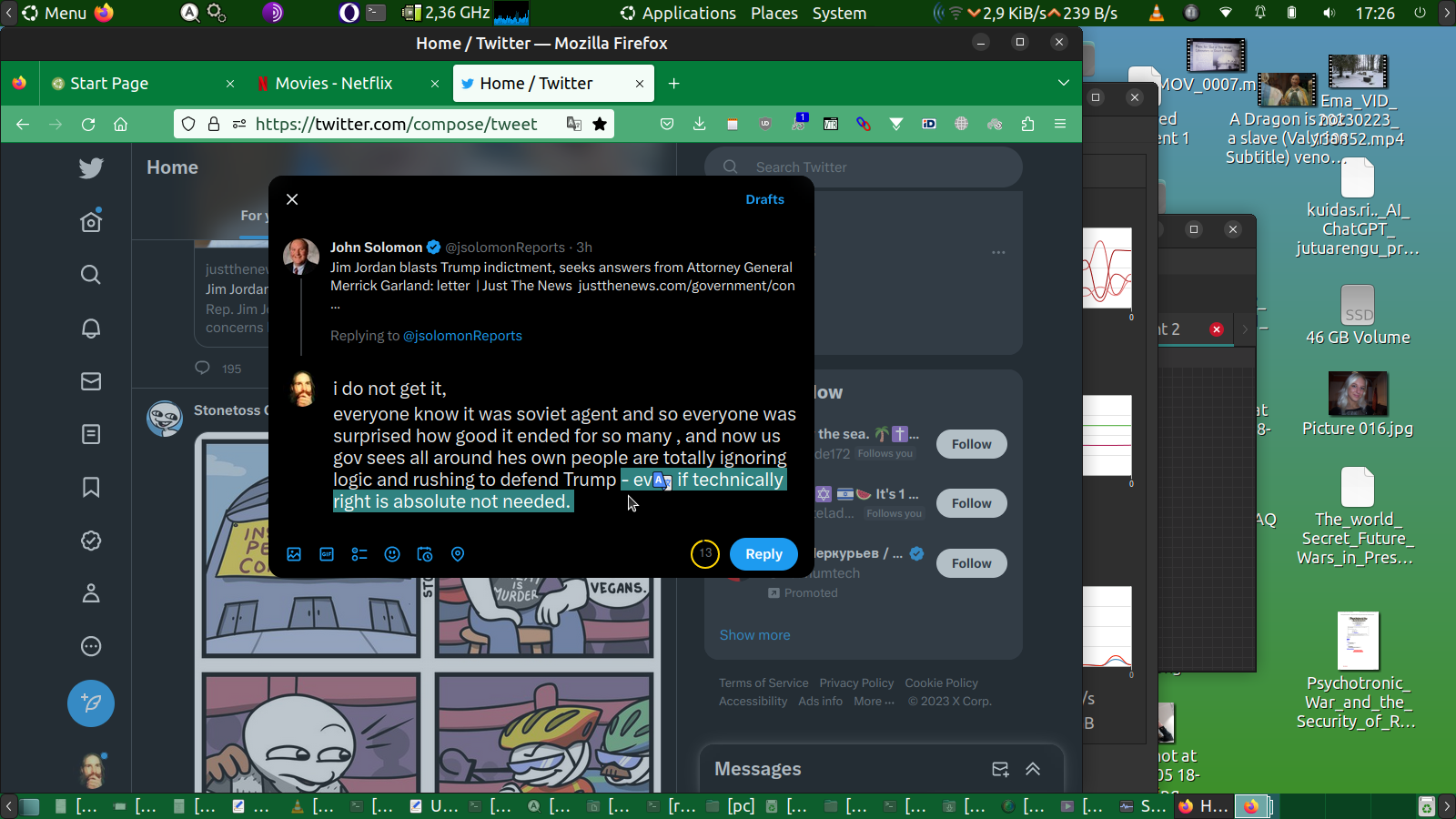Open Bookmarks icon in sidebar
The width and height of the screenshot is (1456, 819).
tap(91, 488)
